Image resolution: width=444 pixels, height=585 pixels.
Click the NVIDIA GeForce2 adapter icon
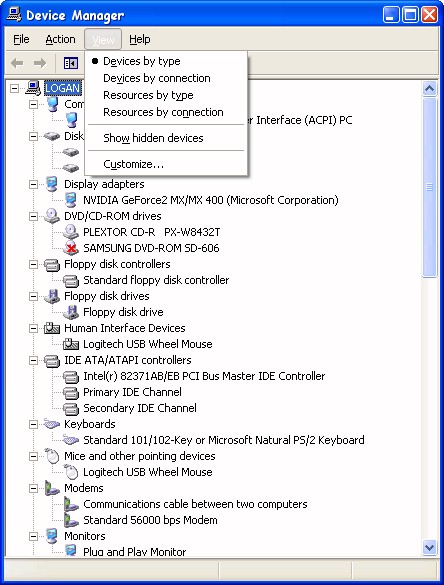71,200
